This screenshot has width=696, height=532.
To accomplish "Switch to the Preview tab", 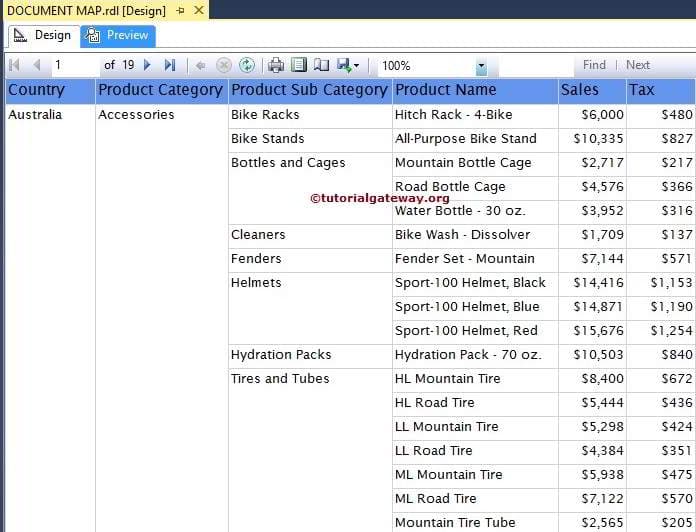I will (x=118, y=35).
